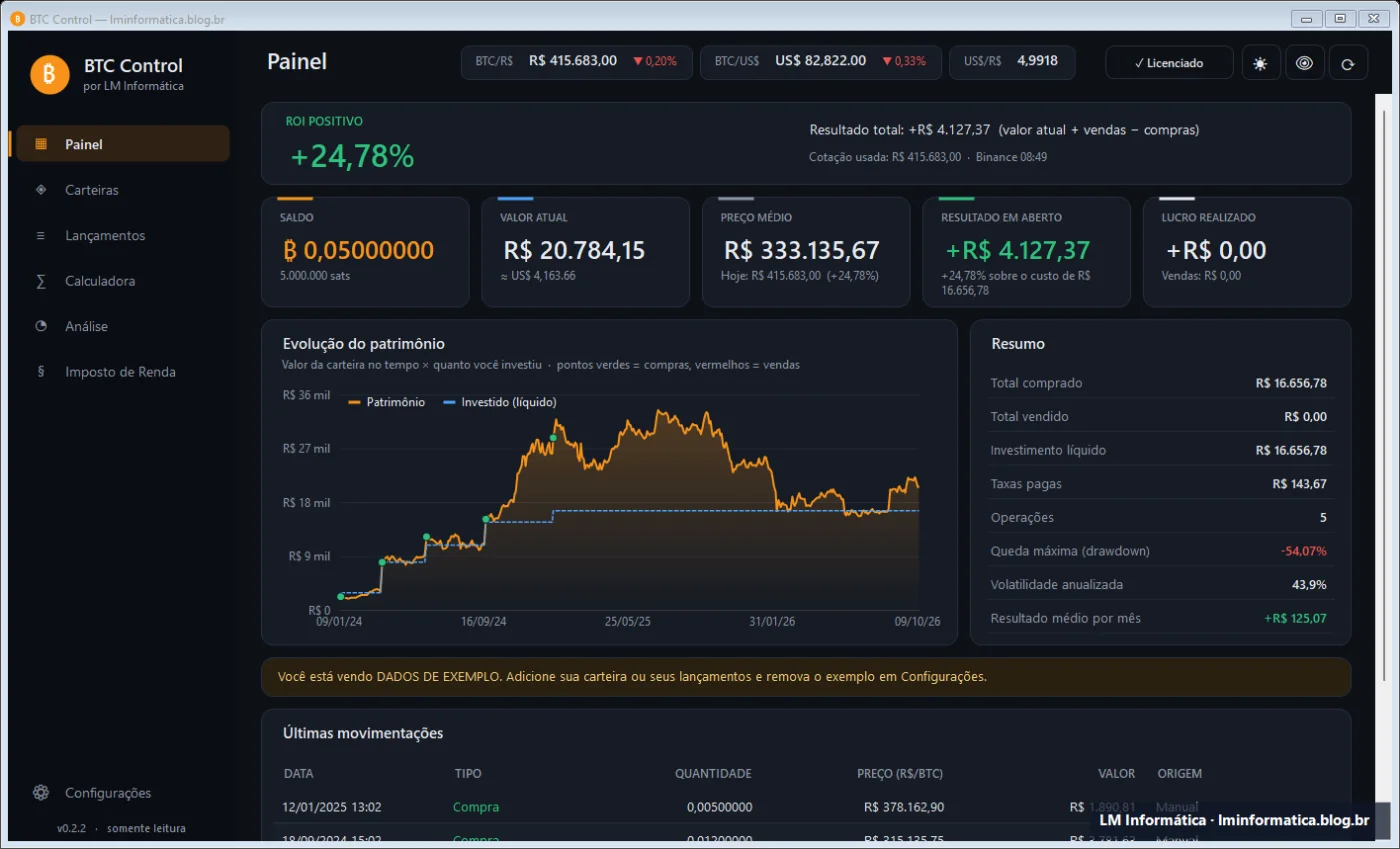Click the Total vendido row
Viewport: 1400px width, 849px height.
1159,416
